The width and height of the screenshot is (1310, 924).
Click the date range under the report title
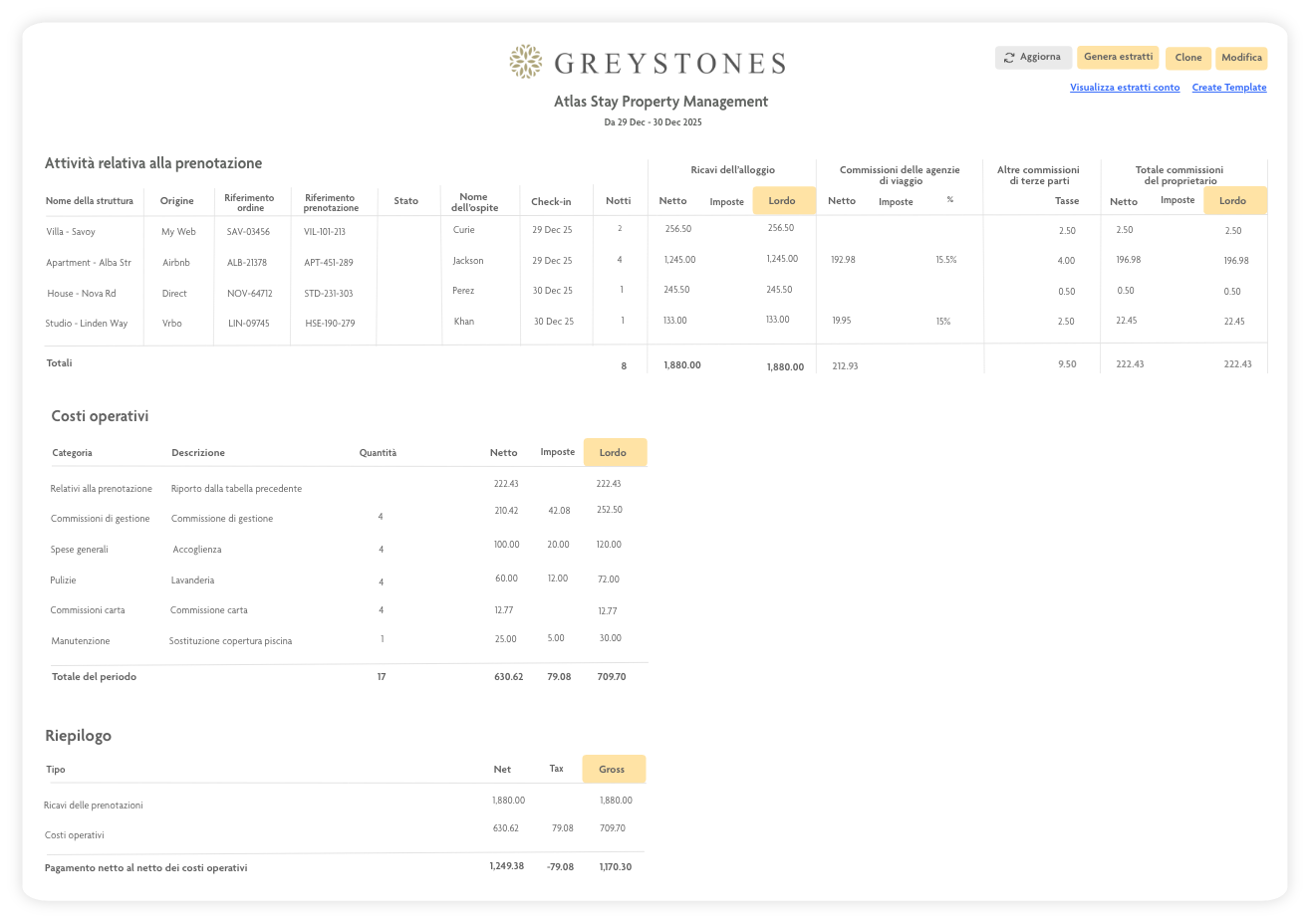pos(661,121)
